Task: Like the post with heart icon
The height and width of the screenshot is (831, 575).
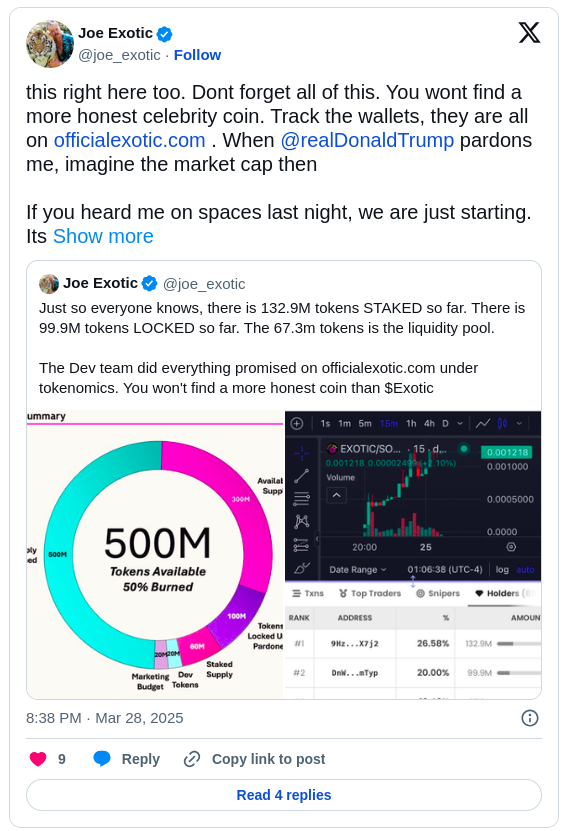Action: click(38, 759)
